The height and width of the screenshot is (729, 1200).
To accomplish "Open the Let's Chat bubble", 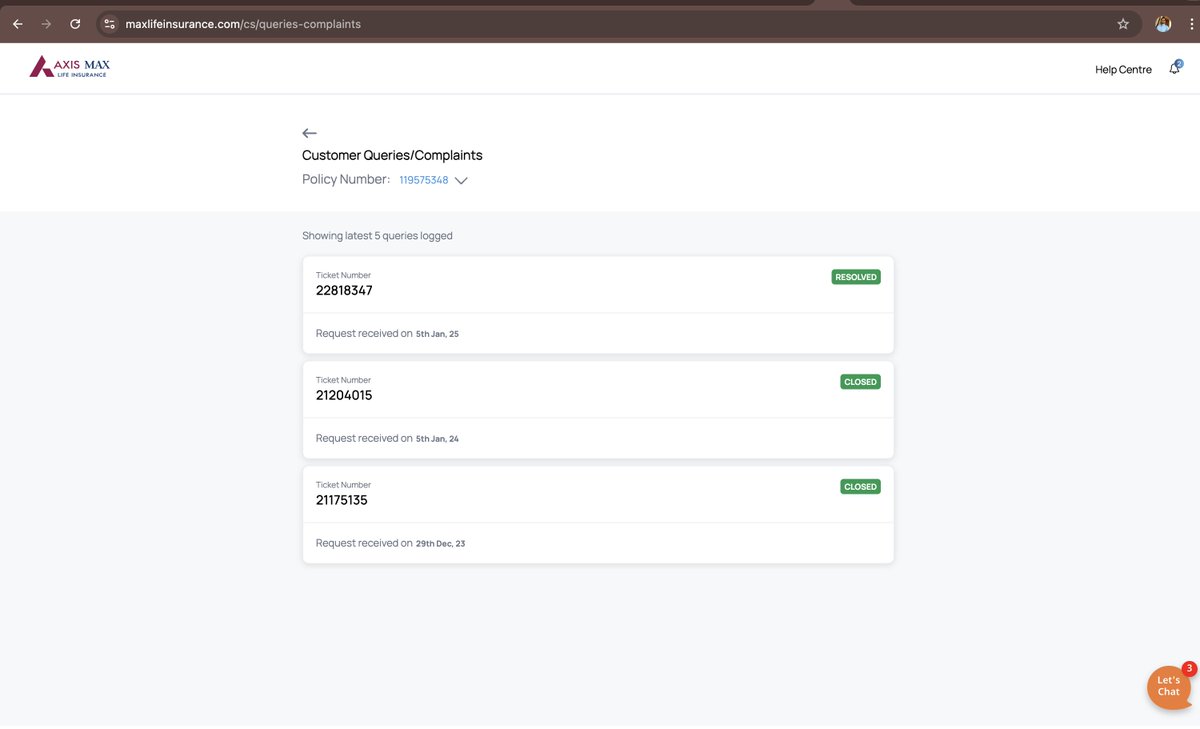I will [1169, 687].
